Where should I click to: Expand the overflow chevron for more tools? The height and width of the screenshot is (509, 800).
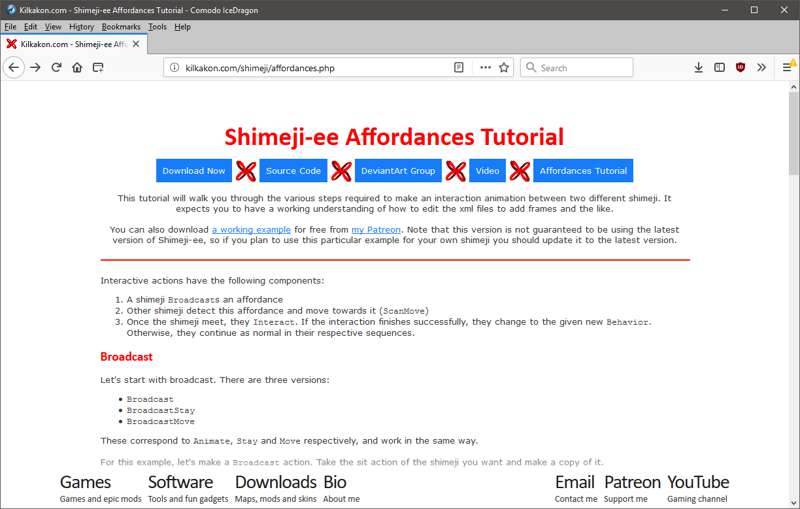(761, 67)
